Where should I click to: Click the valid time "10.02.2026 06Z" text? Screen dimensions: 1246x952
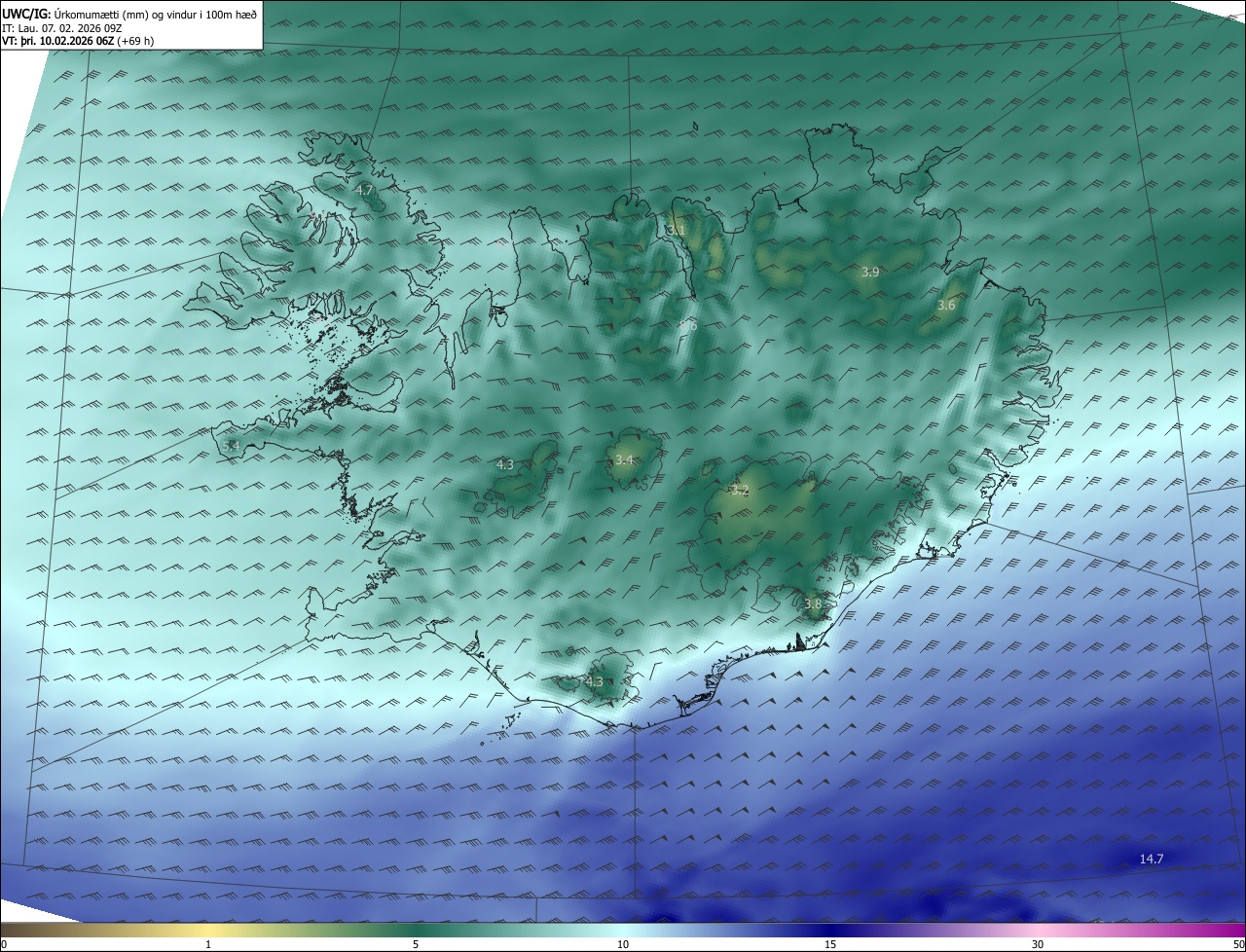pyautogui.click(x=77, y=41)
